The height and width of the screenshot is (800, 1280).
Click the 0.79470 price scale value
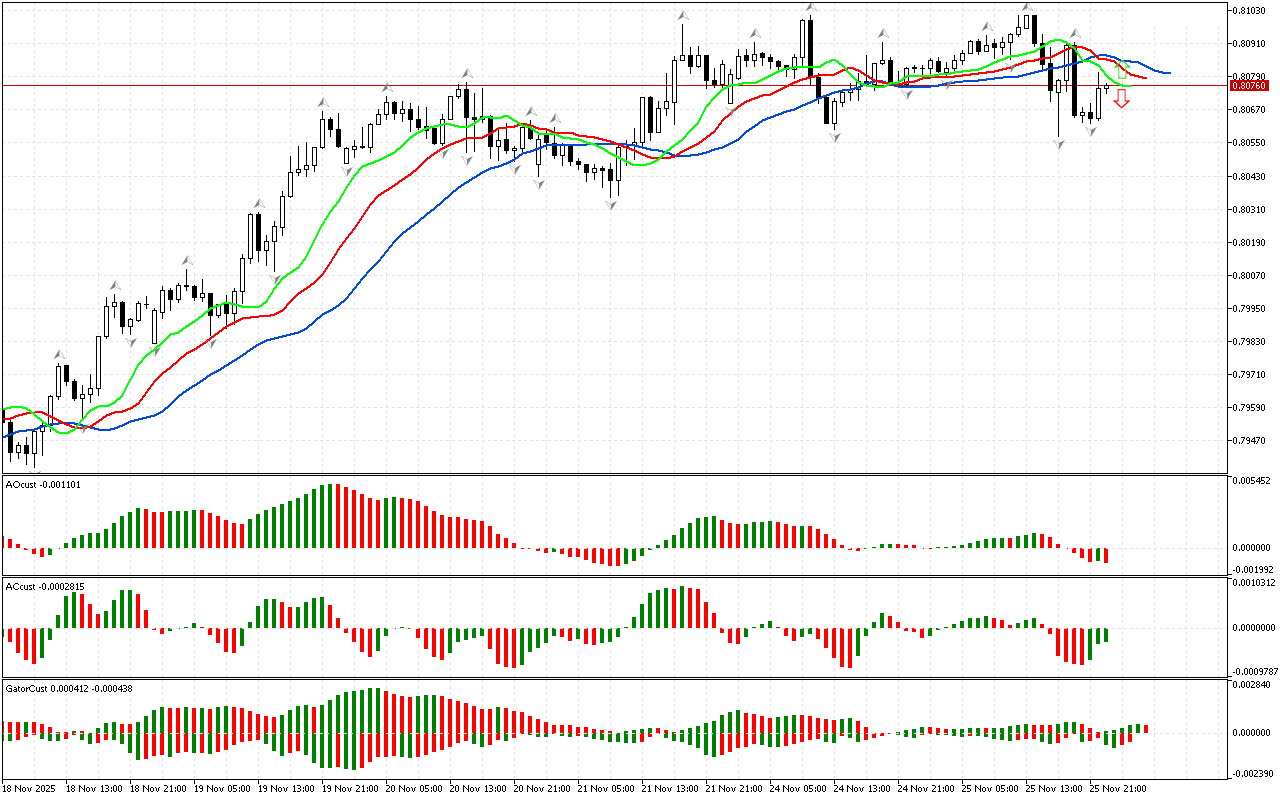(x=1249, y=440)
